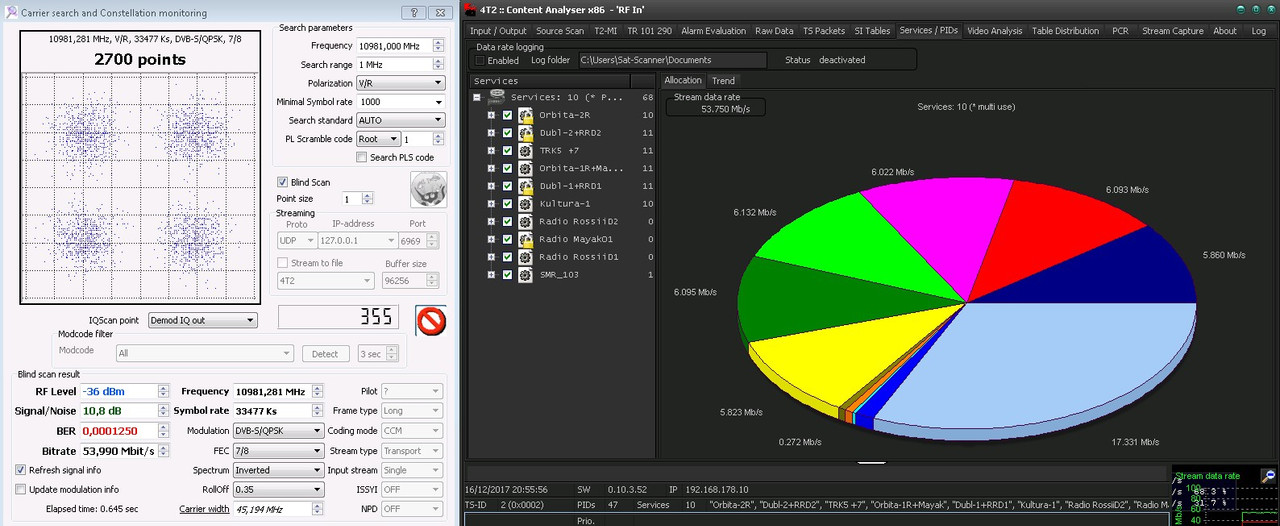Click the Frequency field in Search parameters
Image resolution: width=1280 pixels, height=526 pixels.
(401, 46)
